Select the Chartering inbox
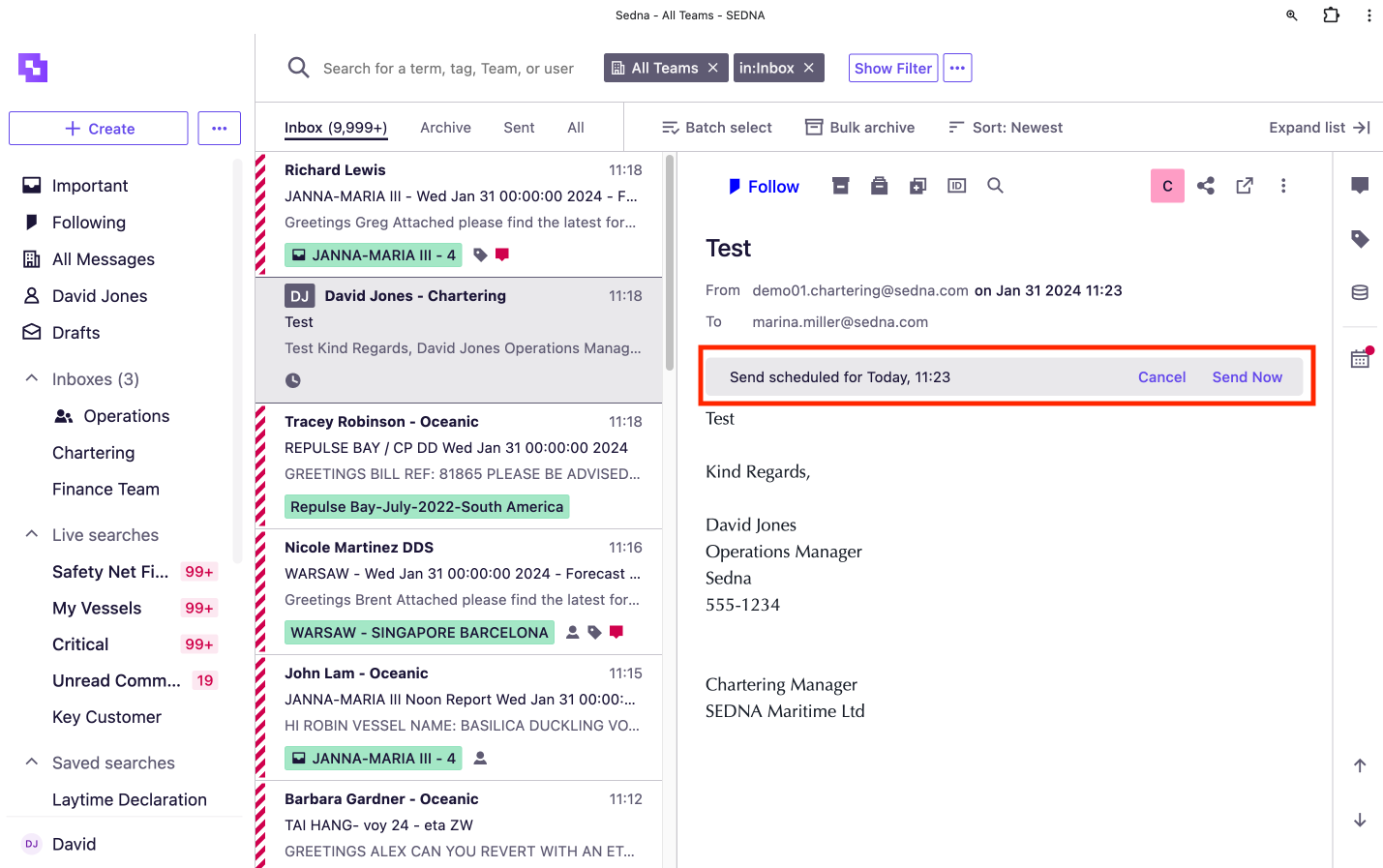Viewport: 1383px width, 868px height. pyautogui.click(x=94, y=453)
